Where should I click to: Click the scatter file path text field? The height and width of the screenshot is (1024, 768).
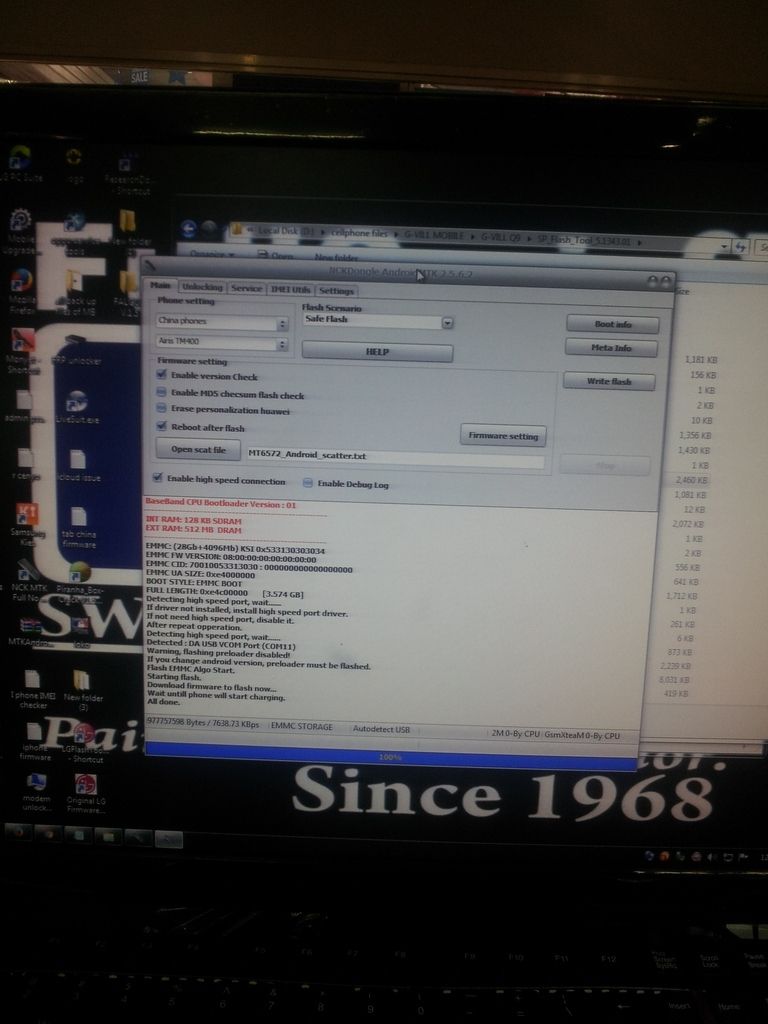(x=395, y=456)
